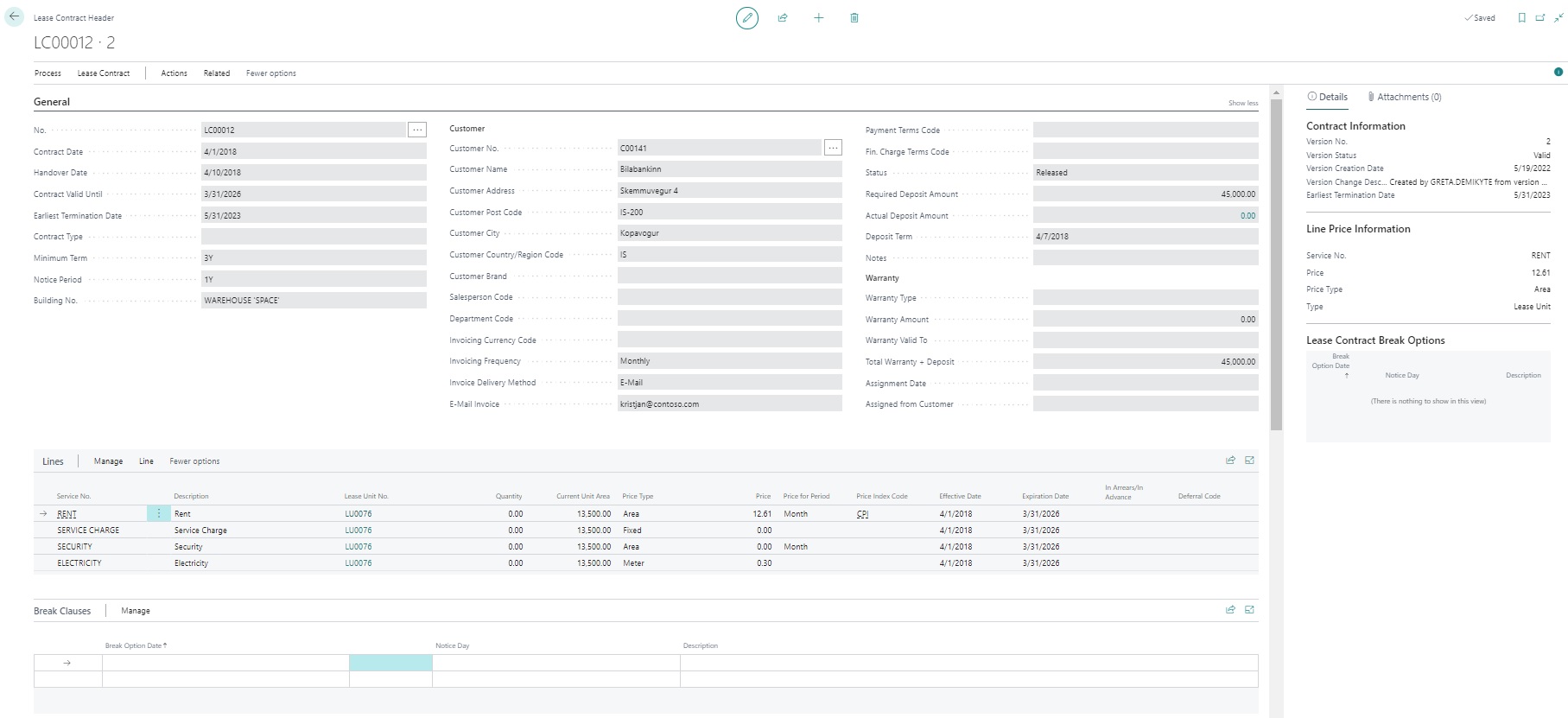The image size is (1568, 718).
Task: Click the Price Type column header
Action: pos(638,496)
